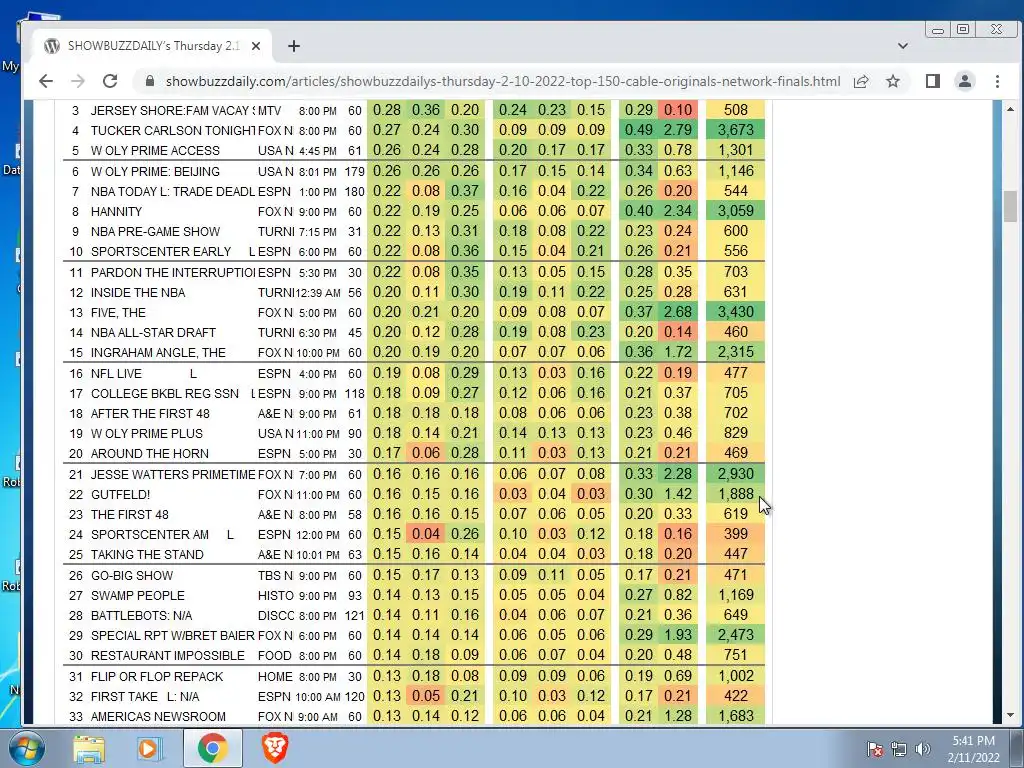Click TAKING THE STAND text
This screenshot has width=1024, height=768.
pyautogui.click(x=147, y=554)
